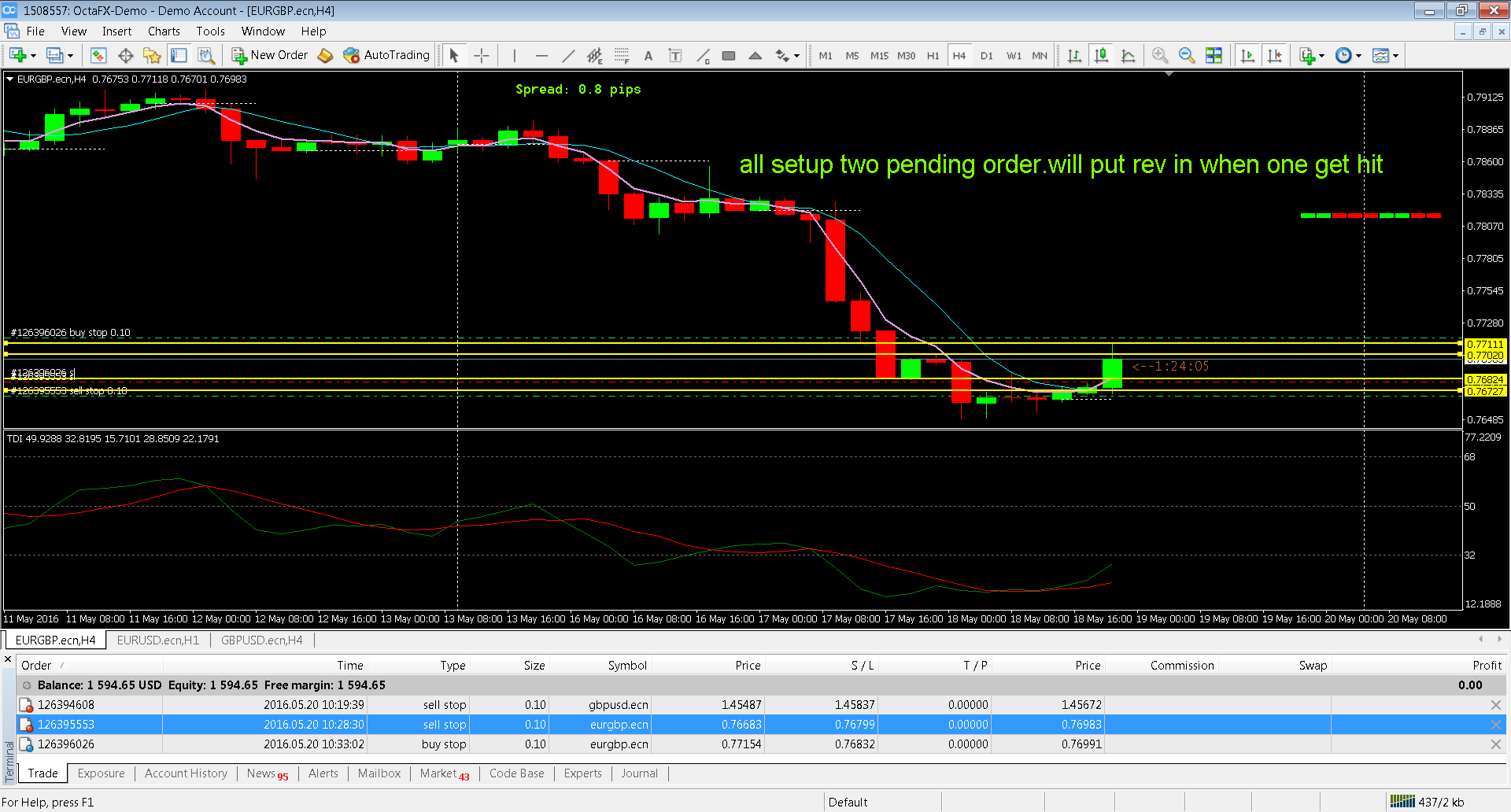Pick the Trendline drawing tool
Image resolution: width=1511 pixels, height=812 pixels.
click(x=568, y=55)
